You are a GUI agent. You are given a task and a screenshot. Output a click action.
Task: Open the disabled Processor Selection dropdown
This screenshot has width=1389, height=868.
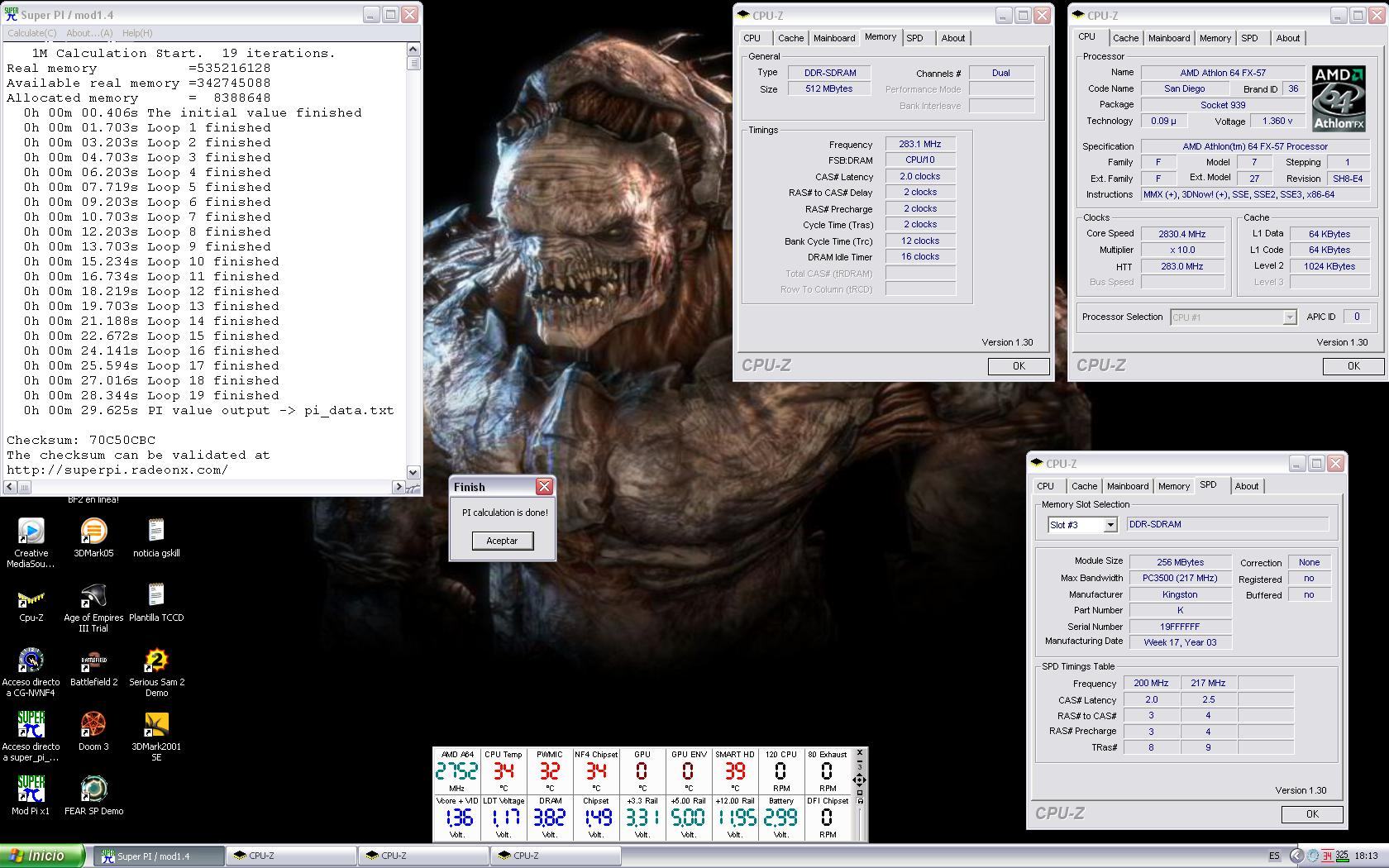point(1288,317)
